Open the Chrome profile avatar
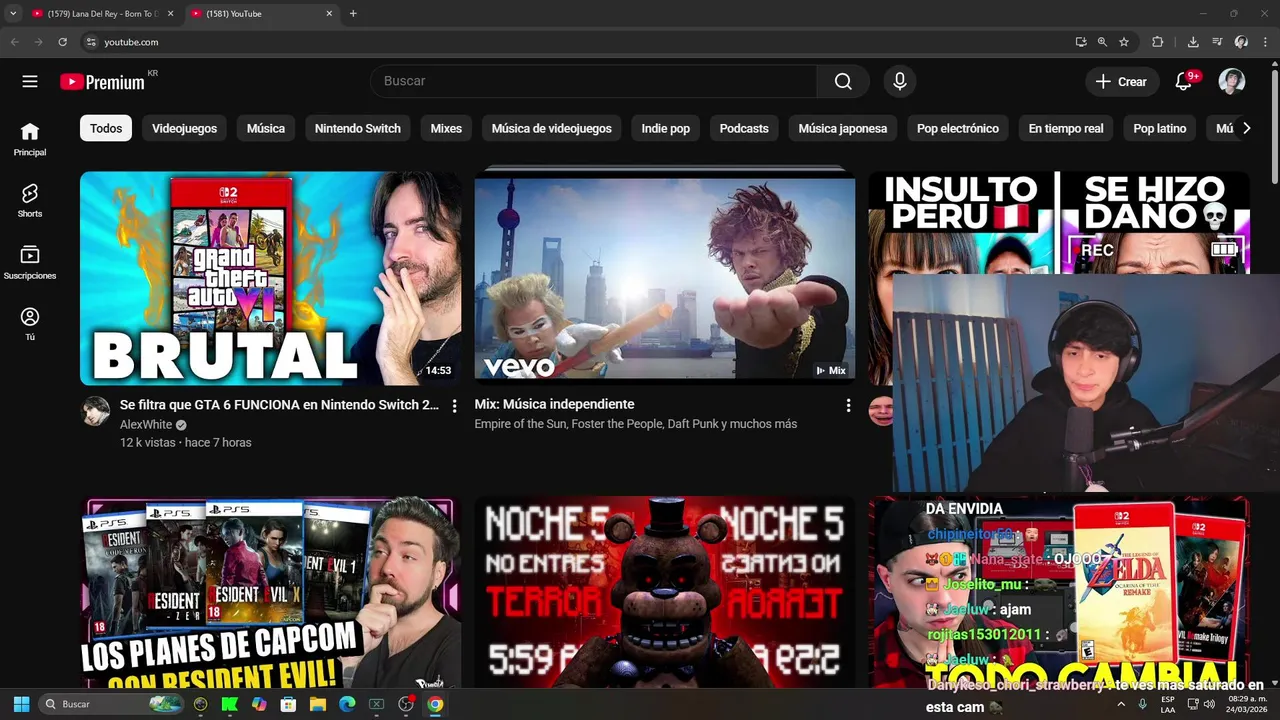Image resolution: width=1280 pixels, height=720 pixels. coord(1241,42)
